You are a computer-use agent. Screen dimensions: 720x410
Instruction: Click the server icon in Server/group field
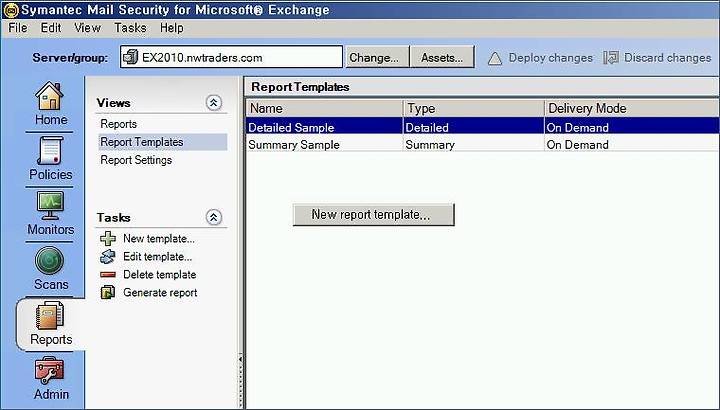coord(130,57)
